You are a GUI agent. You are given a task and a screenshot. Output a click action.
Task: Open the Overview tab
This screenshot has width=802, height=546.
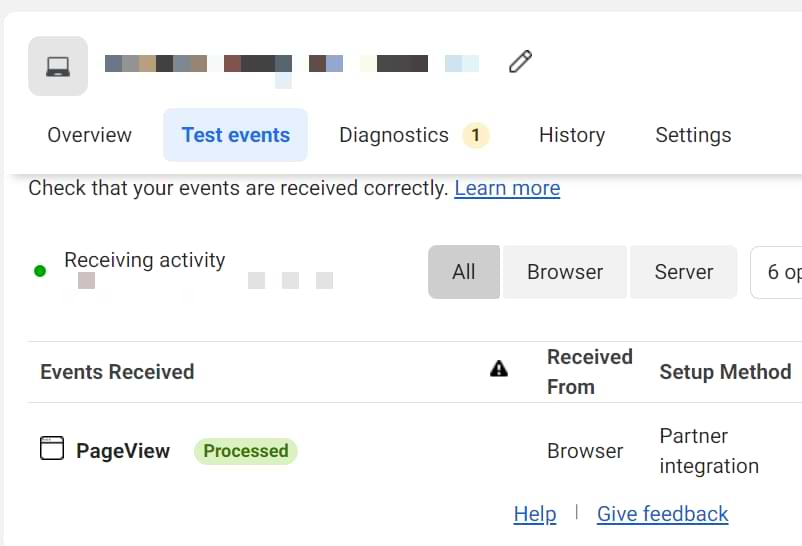(89, 135)
